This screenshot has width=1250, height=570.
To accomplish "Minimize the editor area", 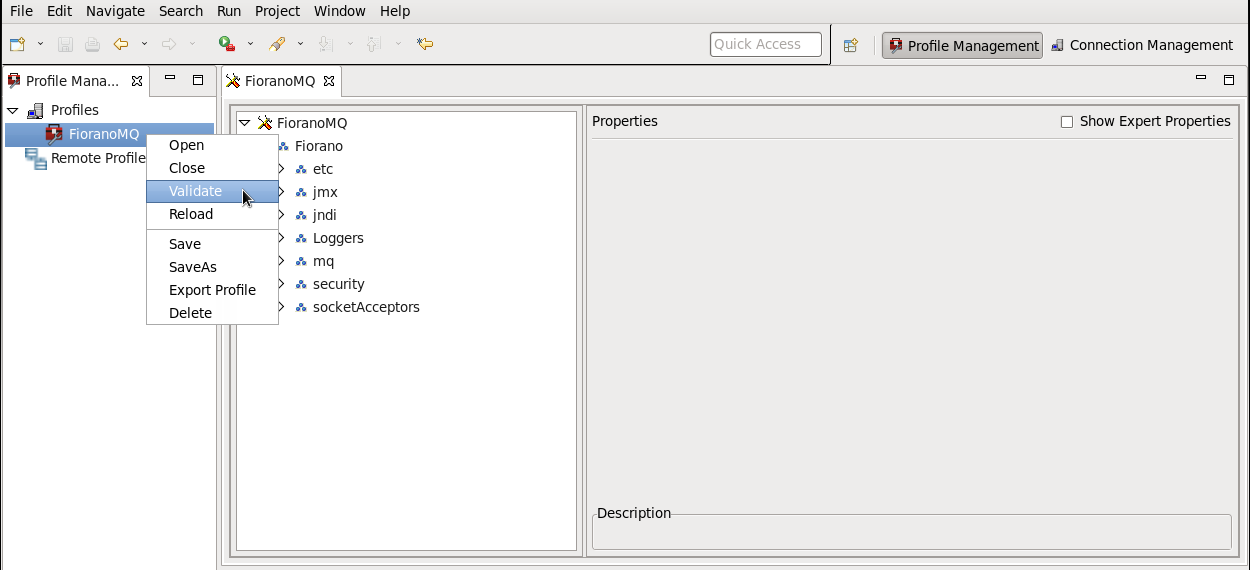I will pyautogui.click(x=1201, y=79).
